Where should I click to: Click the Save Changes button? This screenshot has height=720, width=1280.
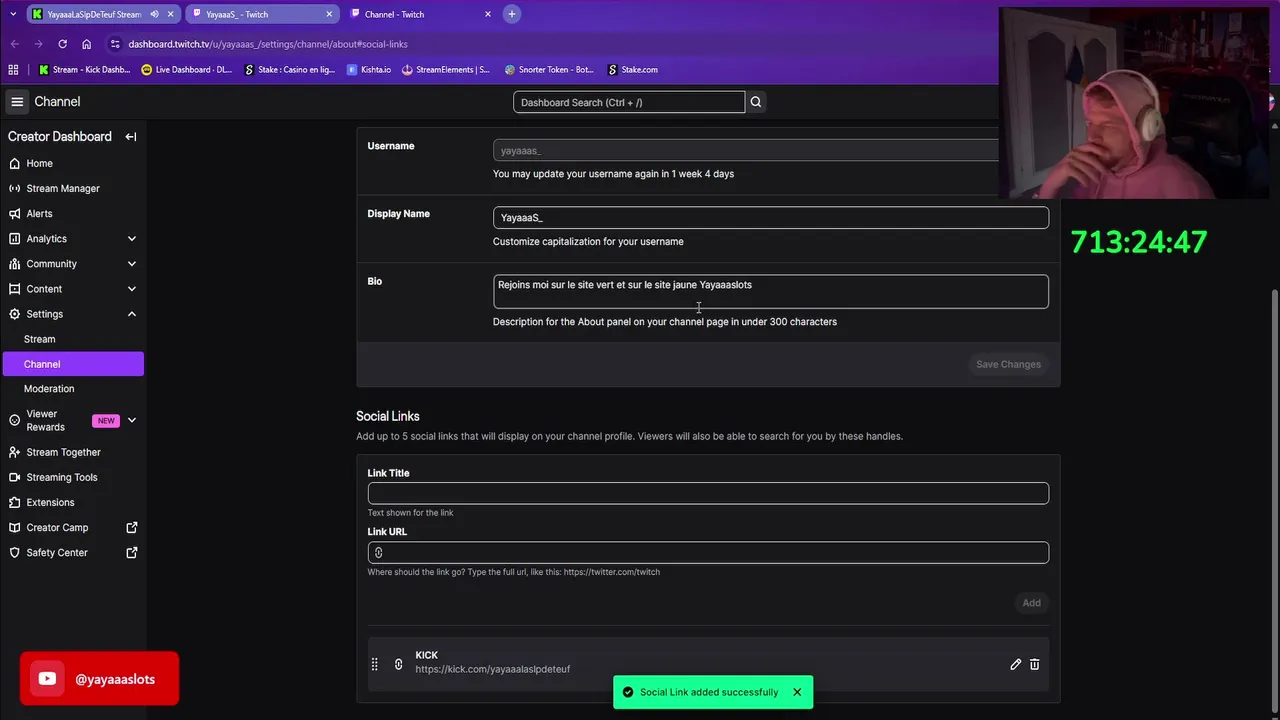pyautogui.click(x=1008, y=364)
